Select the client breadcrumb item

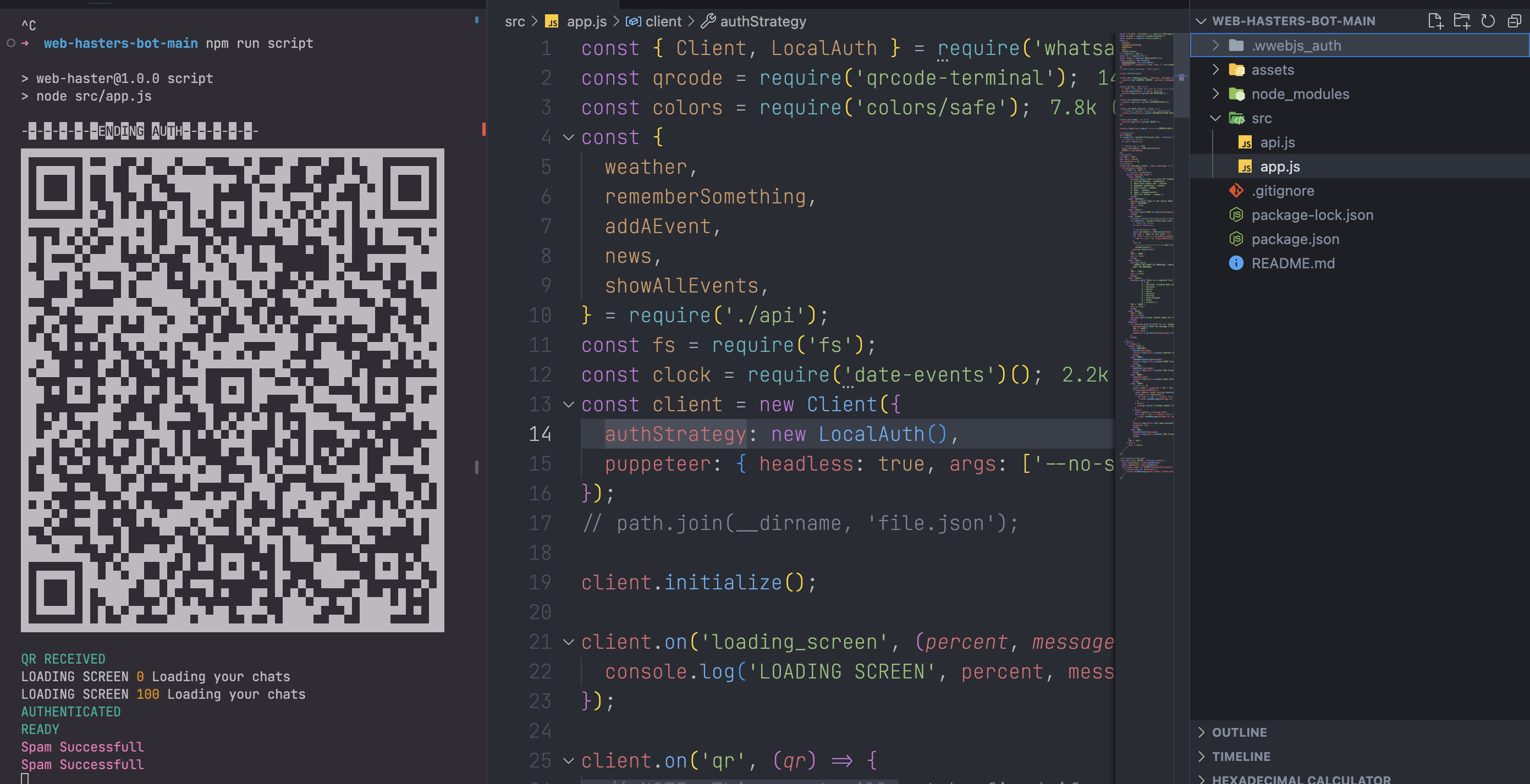coord(663,21)
